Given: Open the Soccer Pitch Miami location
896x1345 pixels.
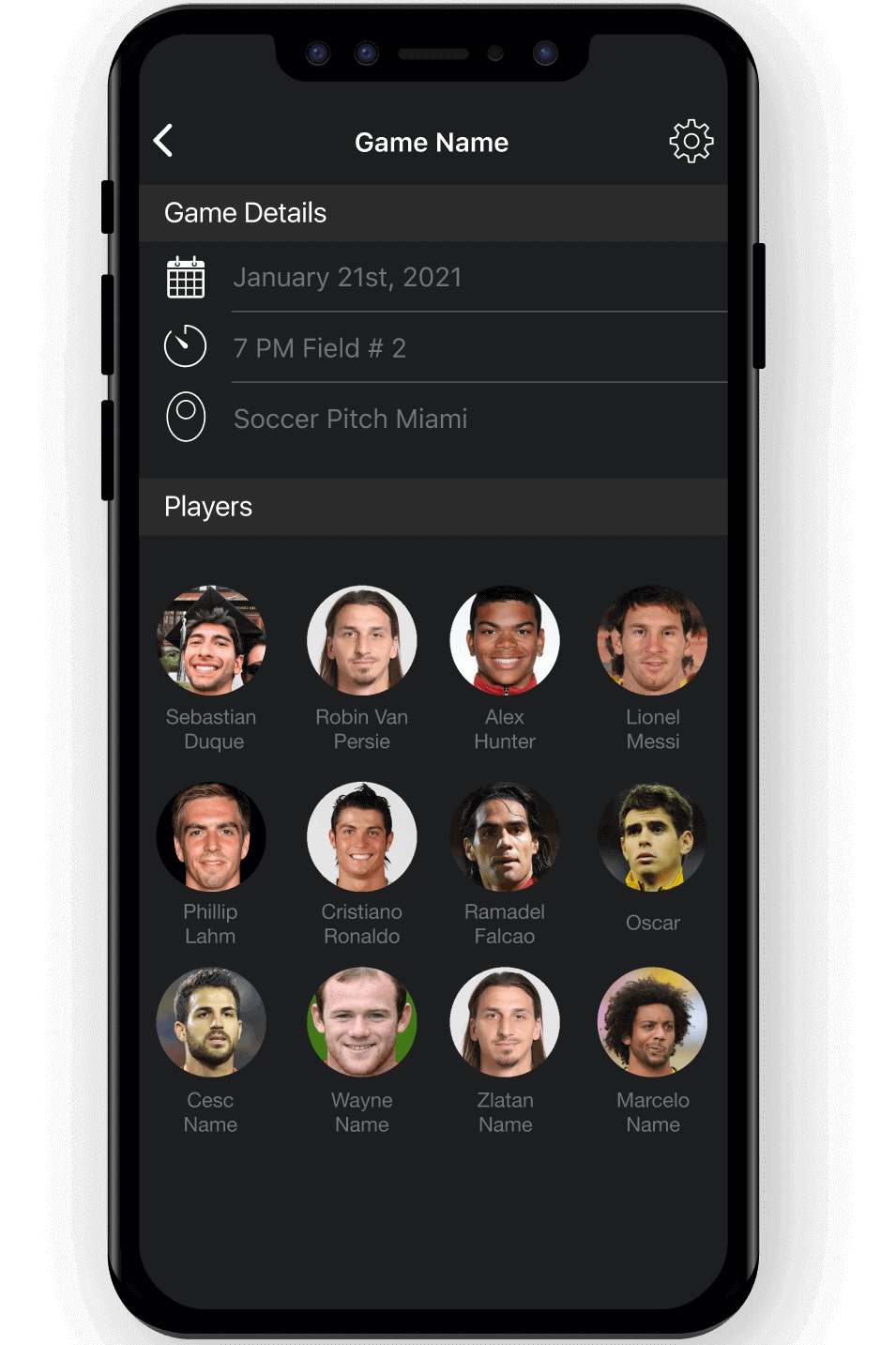Looking at the screenshot, I should (479, 419).
